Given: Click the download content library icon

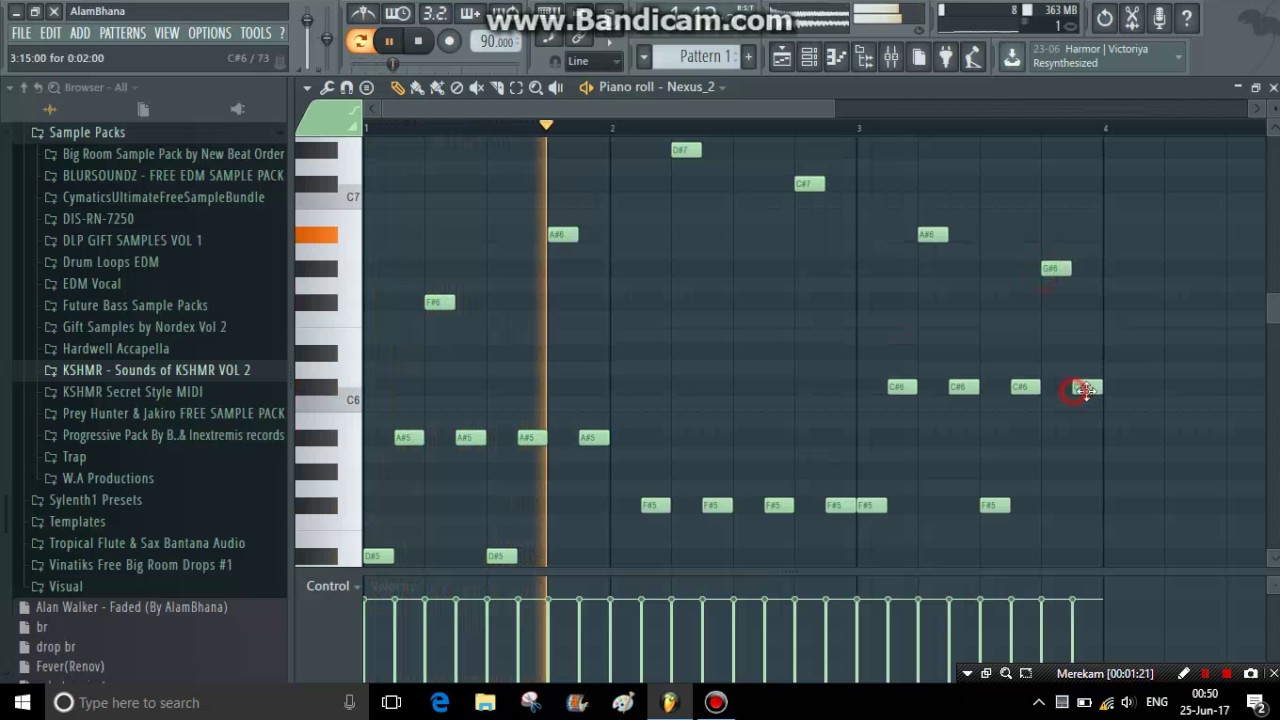Looking at the screenshot, I should pyautogui.click(x=1012, y=57).
